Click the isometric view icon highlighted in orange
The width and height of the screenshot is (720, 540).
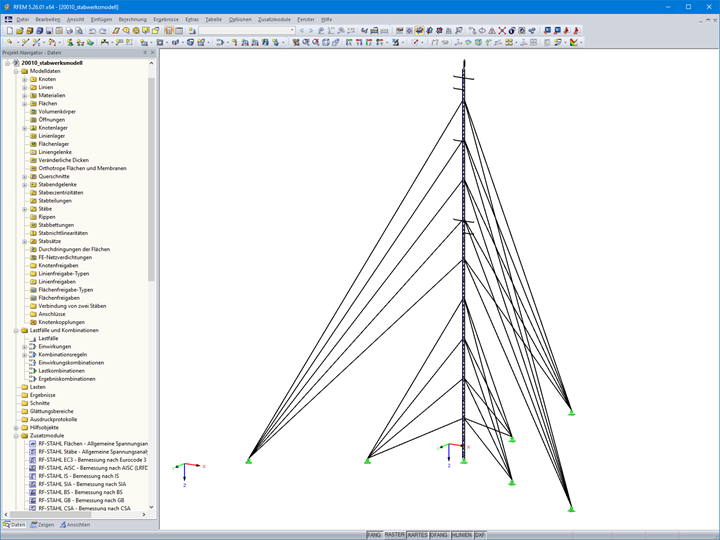tap(419, 30)
